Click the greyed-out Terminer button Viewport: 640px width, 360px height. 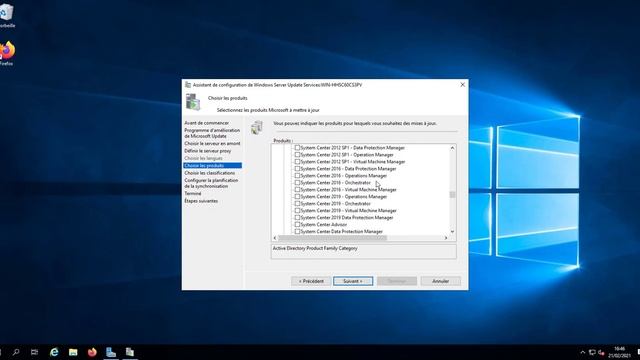[x=397, y=281]
